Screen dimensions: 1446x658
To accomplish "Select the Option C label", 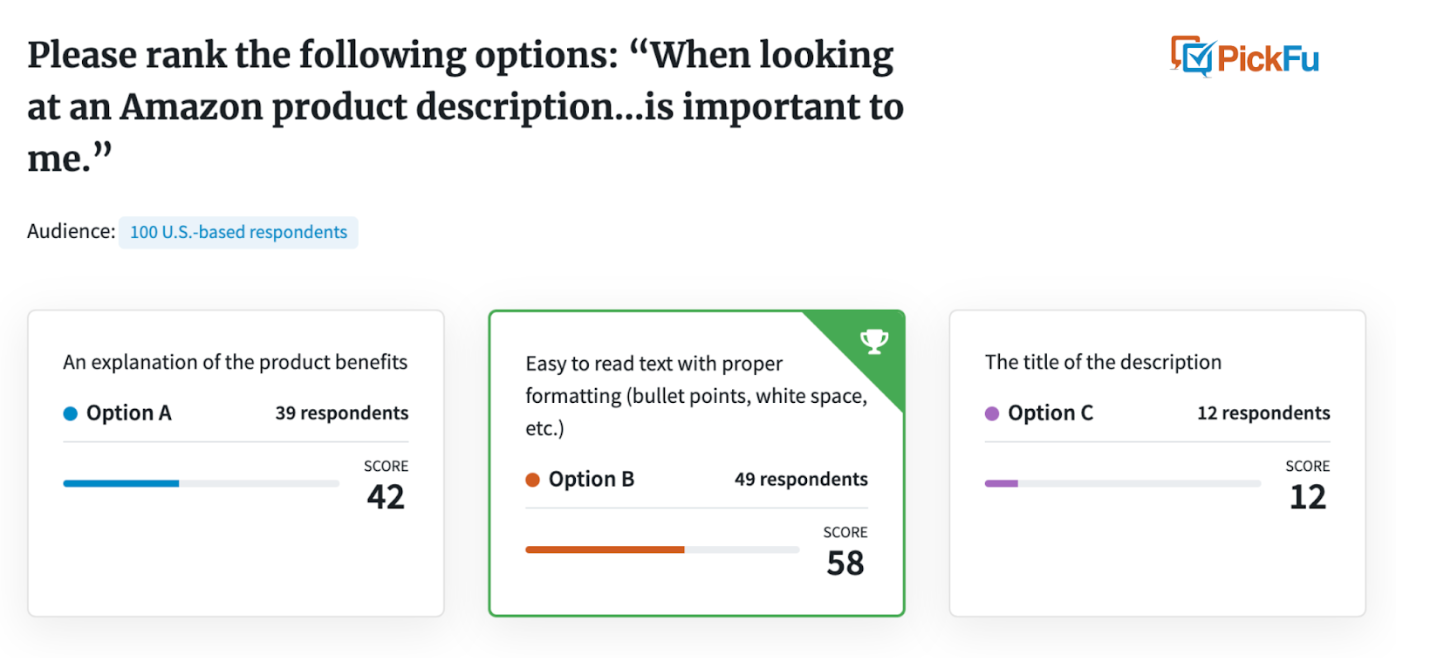I will (x=1050, y=413).
